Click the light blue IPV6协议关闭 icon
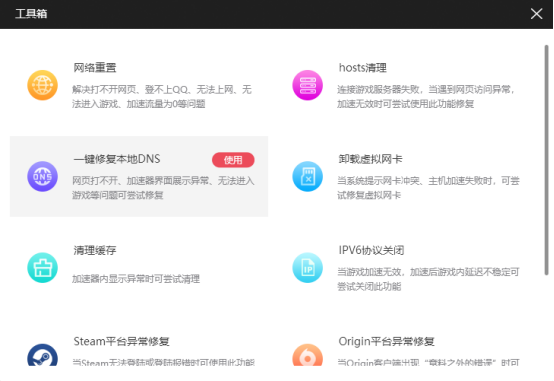The image size is (554, 381). click(307, 268)
